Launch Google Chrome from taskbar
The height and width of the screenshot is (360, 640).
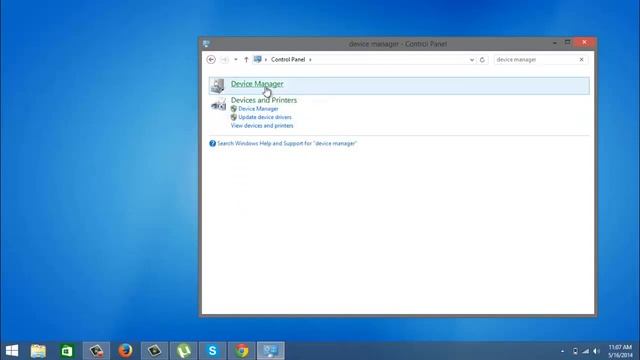(x=242, y=351)
